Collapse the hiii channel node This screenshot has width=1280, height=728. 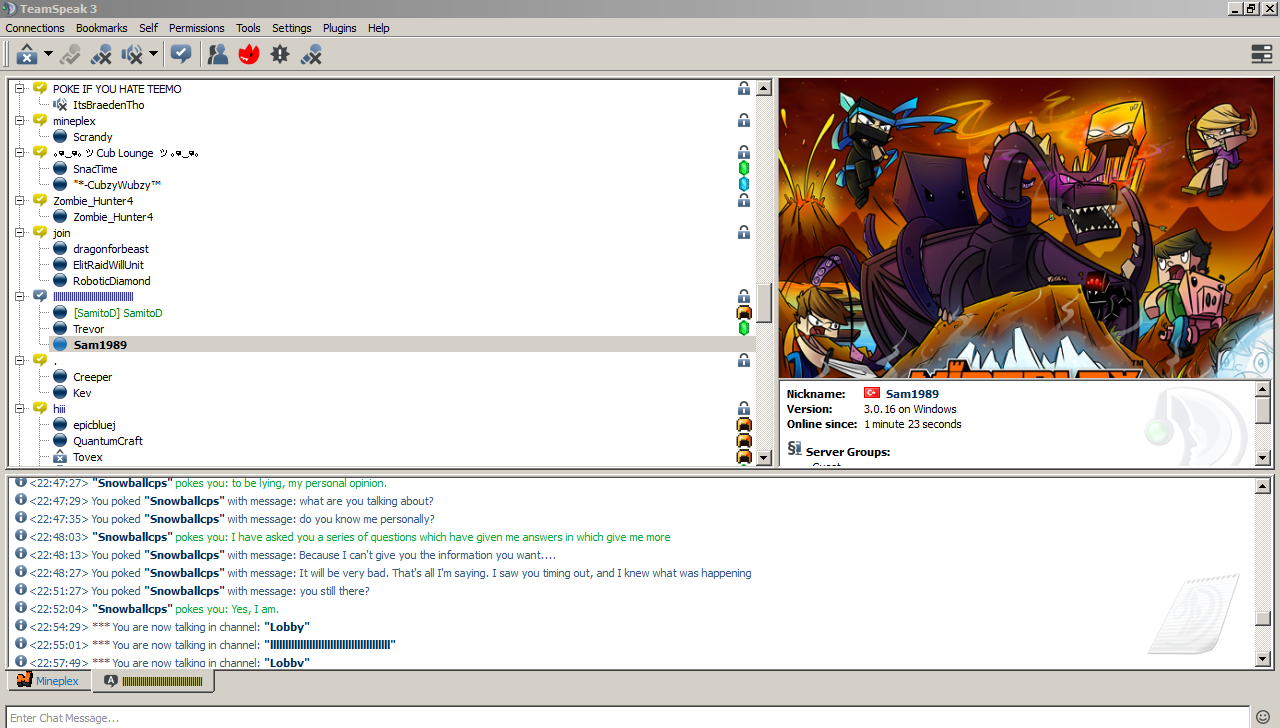(19, 409)
